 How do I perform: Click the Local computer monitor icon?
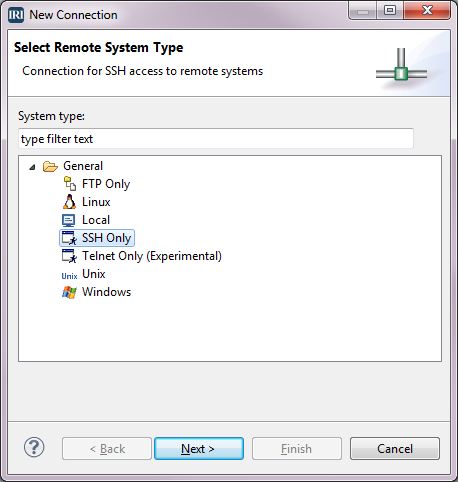[x=69, y=220]
